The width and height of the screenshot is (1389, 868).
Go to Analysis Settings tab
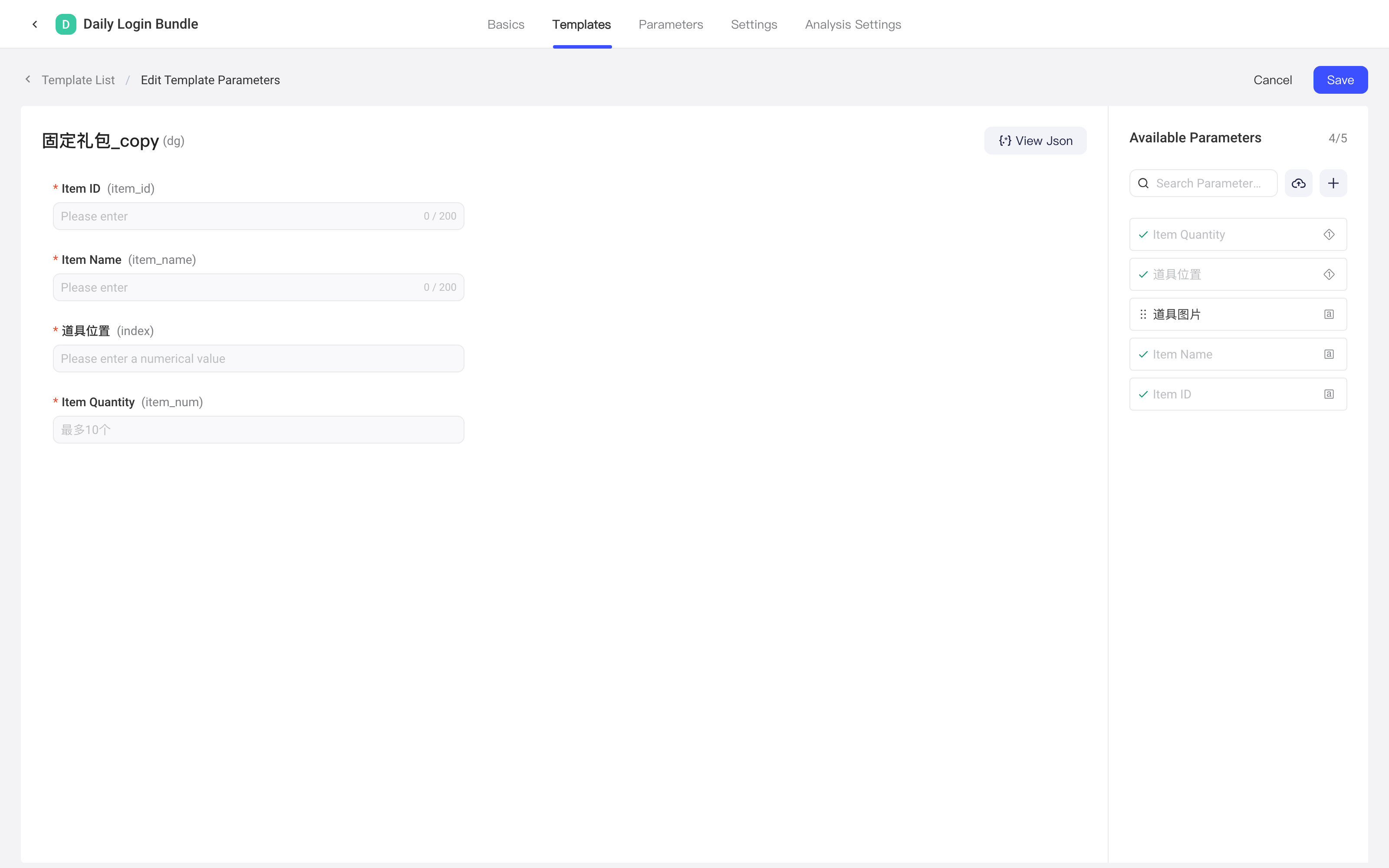[853, 24]
